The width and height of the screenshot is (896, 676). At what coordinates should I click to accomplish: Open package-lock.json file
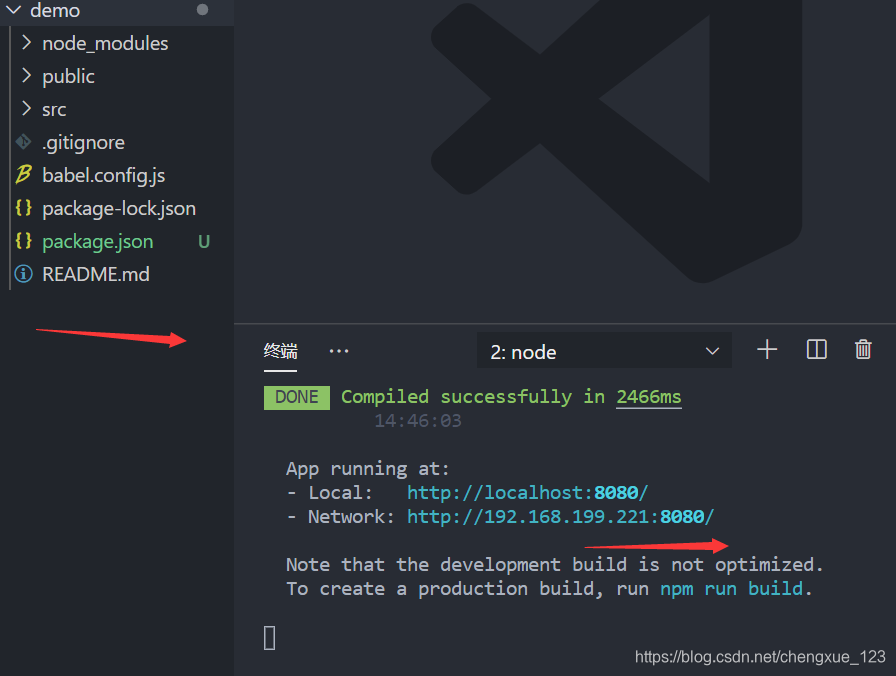tap(117, 208)
